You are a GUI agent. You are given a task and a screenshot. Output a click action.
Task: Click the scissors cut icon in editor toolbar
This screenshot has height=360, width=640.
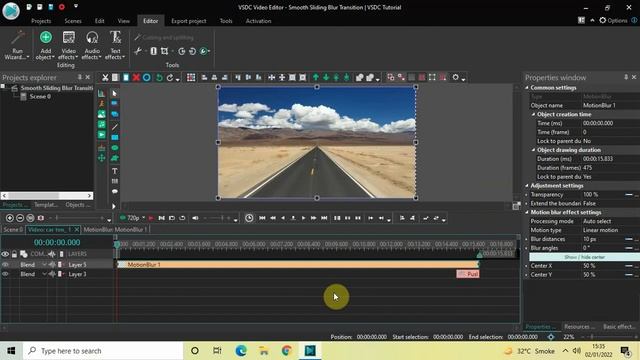(105, 78)
